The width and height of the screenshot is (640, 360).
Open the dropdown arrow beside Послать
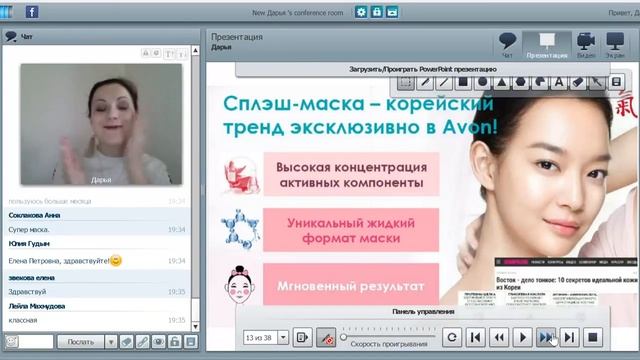pos(111,342)
